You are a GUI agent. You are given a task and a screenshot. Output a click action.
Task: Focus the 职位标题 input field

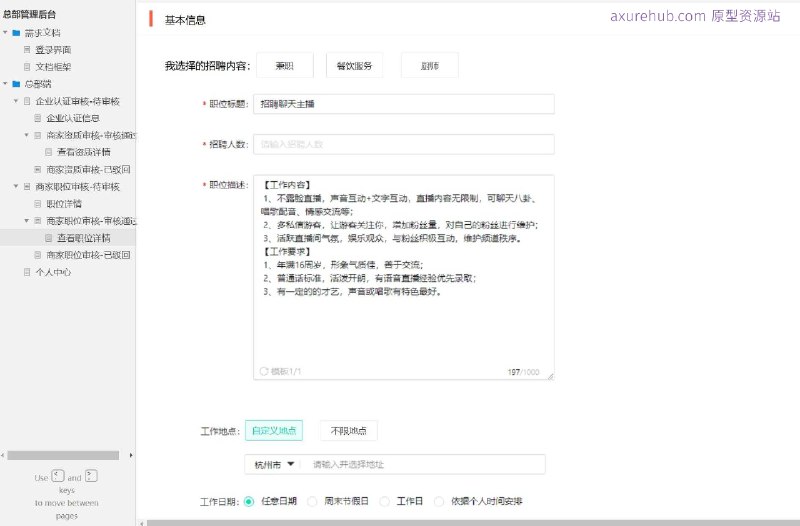click(x=404, y=104)
